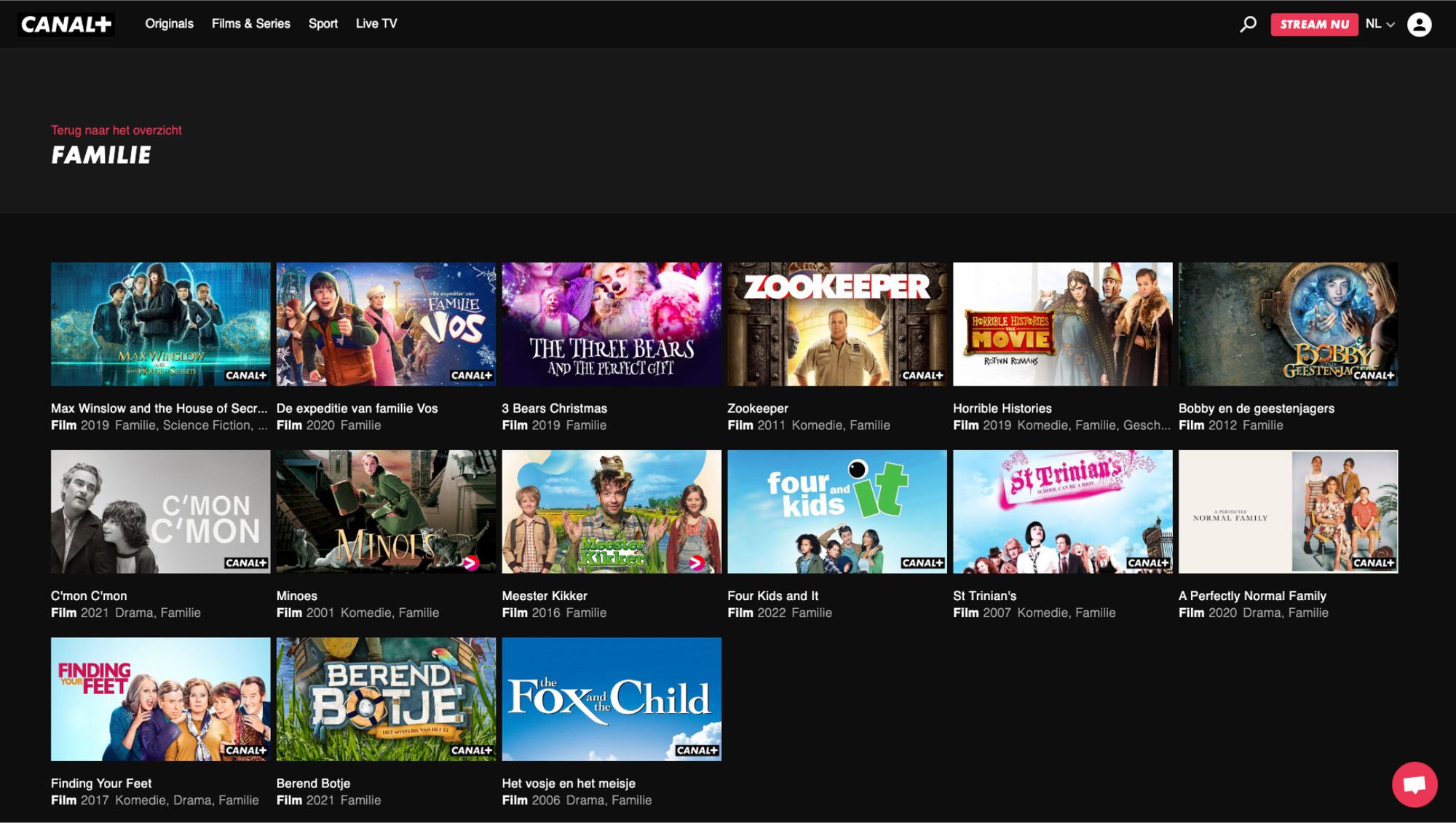This screenshot has height=823, width=1456.
Task: Click the 'Four Kids and It' title text
Action: point(773,596)
